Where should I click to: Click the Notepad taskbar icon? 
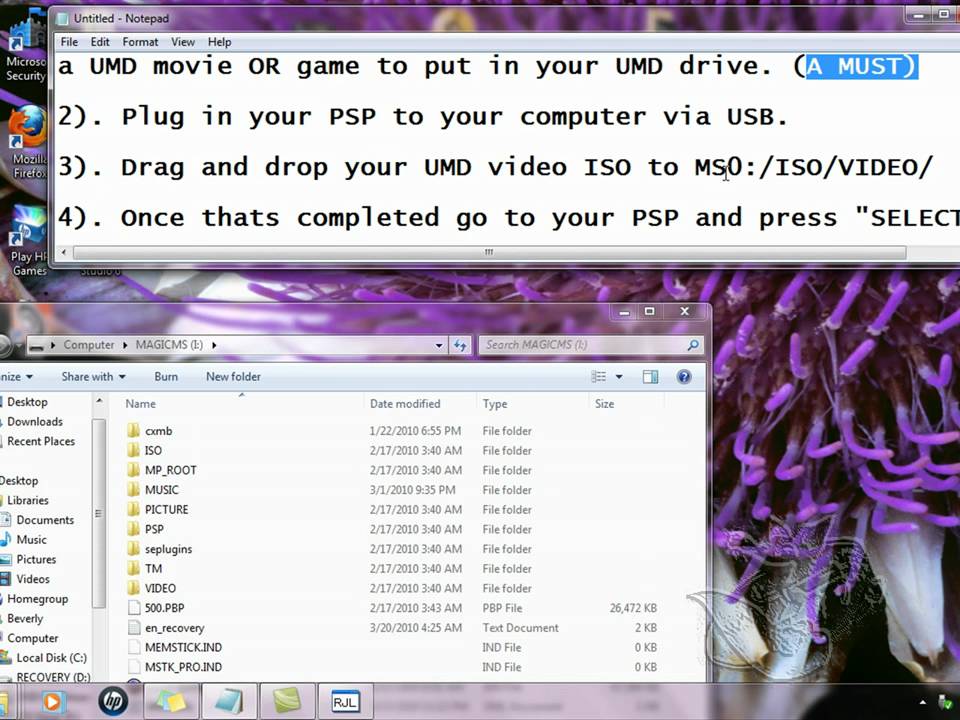coord(229,702)
